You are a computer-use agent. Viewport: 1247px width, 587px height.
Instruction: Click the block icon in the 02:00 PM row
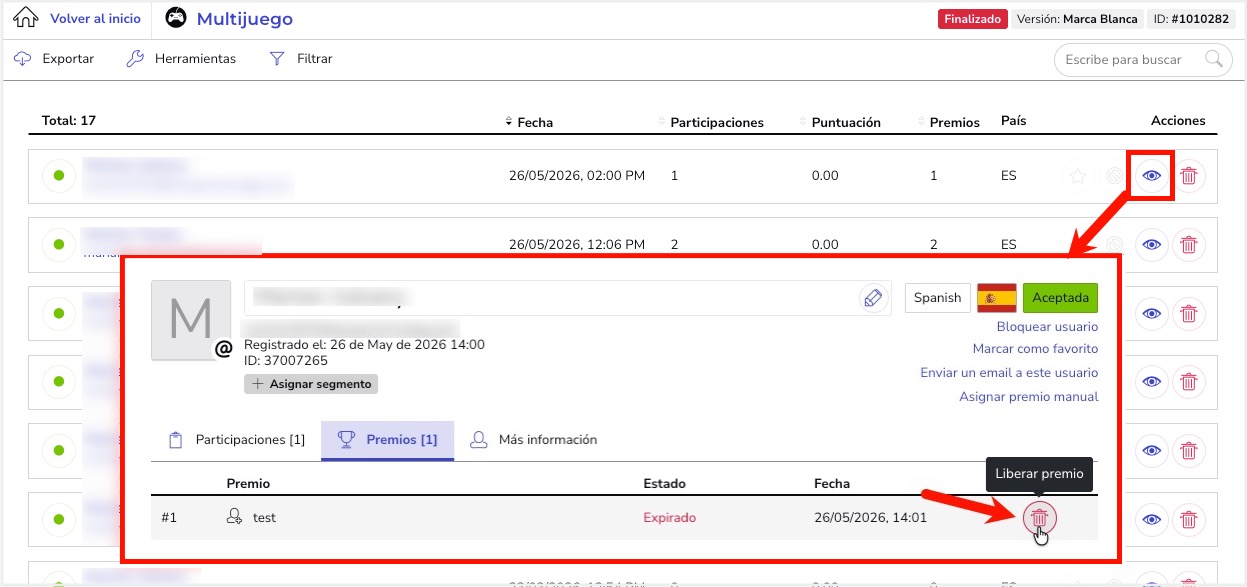1113,176
